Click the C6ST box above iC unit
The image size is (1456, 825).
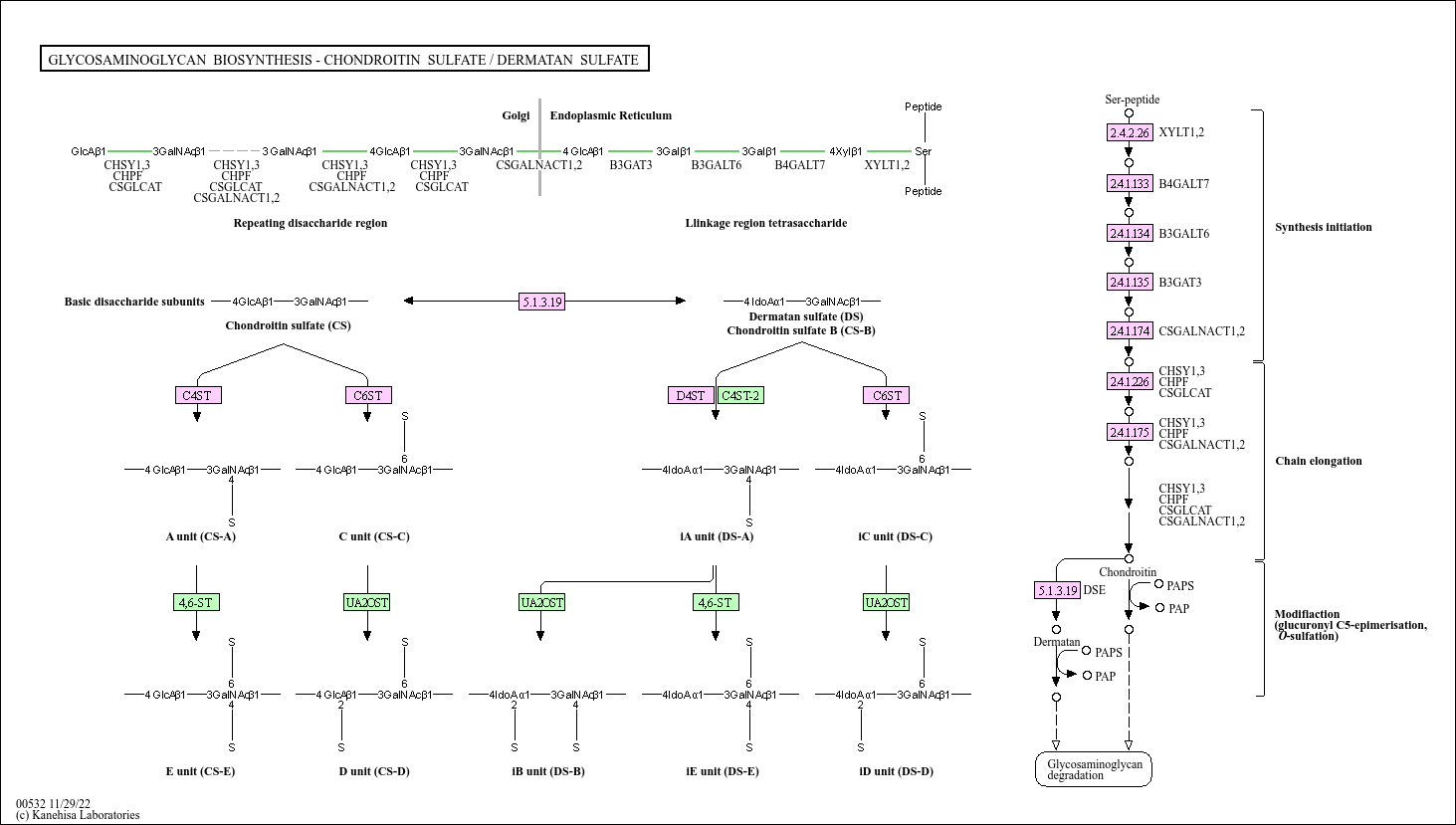(885, 395)
